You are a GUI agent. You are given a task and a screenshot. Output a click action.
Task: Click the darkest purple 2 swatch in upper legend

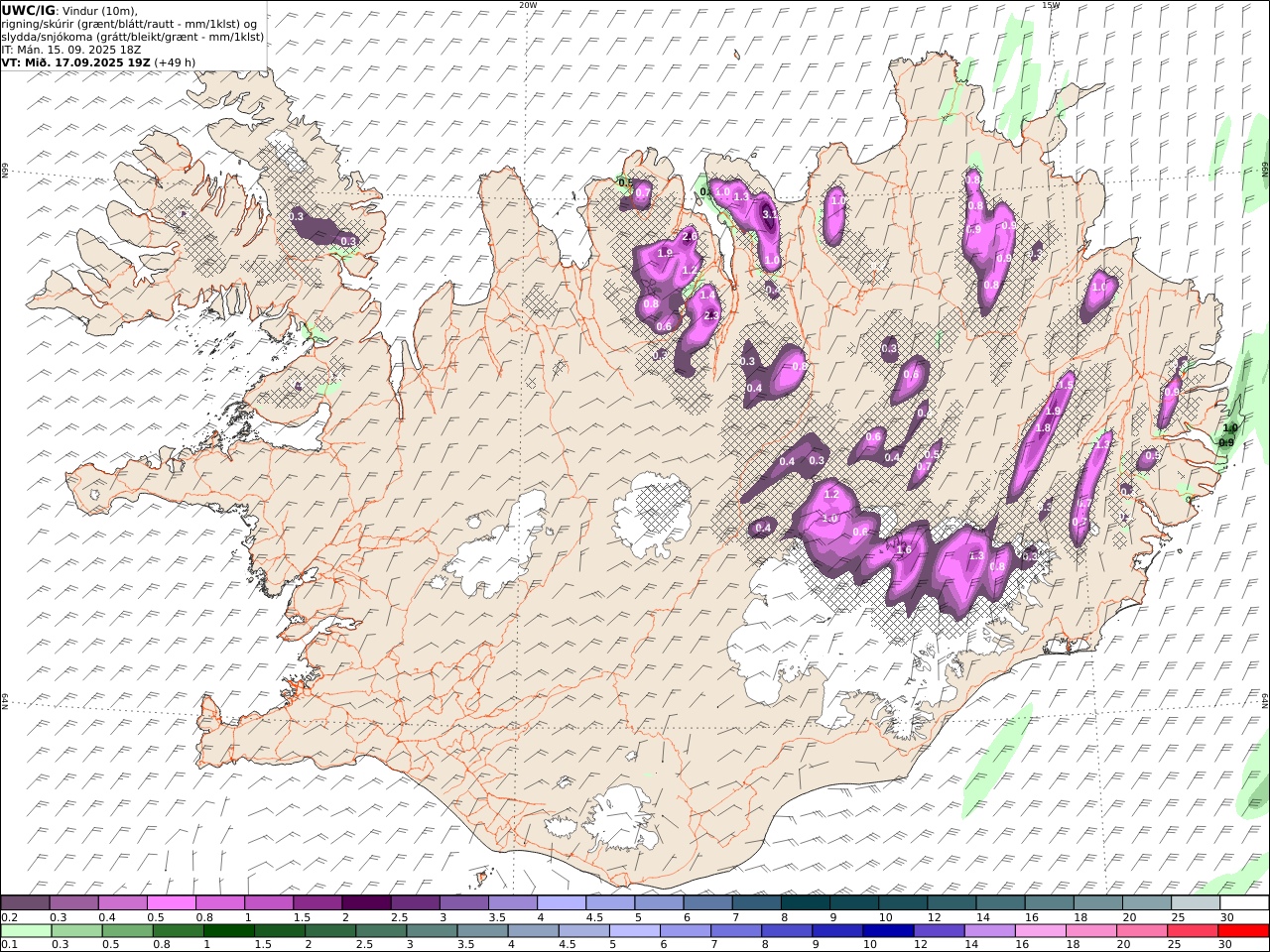[366, 902]
